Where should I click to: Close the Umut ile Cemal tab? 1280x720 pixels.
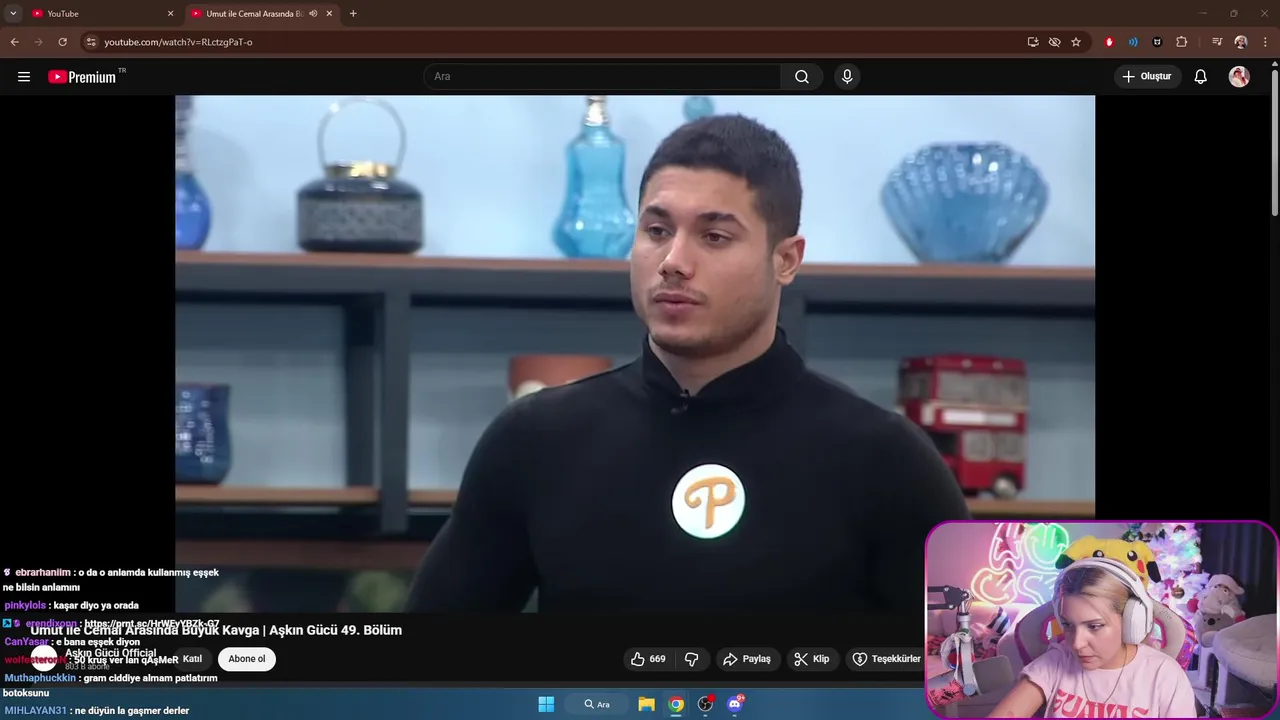[x=329, y=14]
